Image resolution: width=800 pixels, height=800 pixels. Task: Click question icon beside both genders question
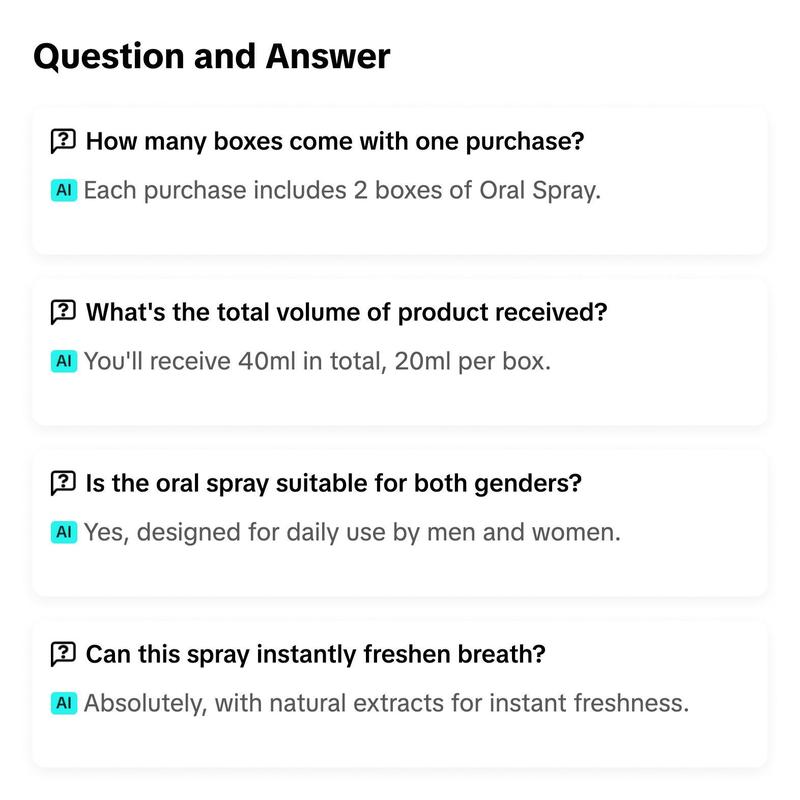click(x=63, y=483)
